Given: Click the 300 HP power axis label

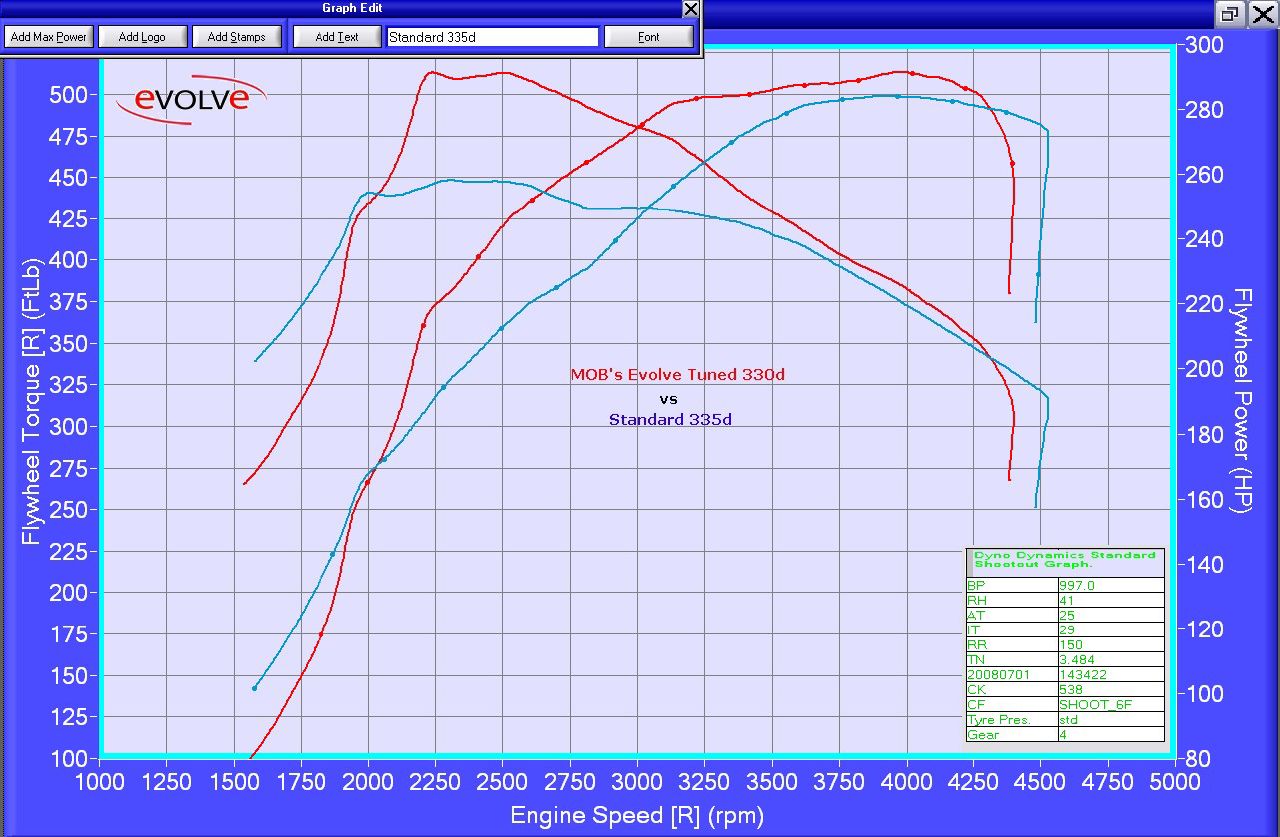Looking at the screenshot, I should 1204,44.
